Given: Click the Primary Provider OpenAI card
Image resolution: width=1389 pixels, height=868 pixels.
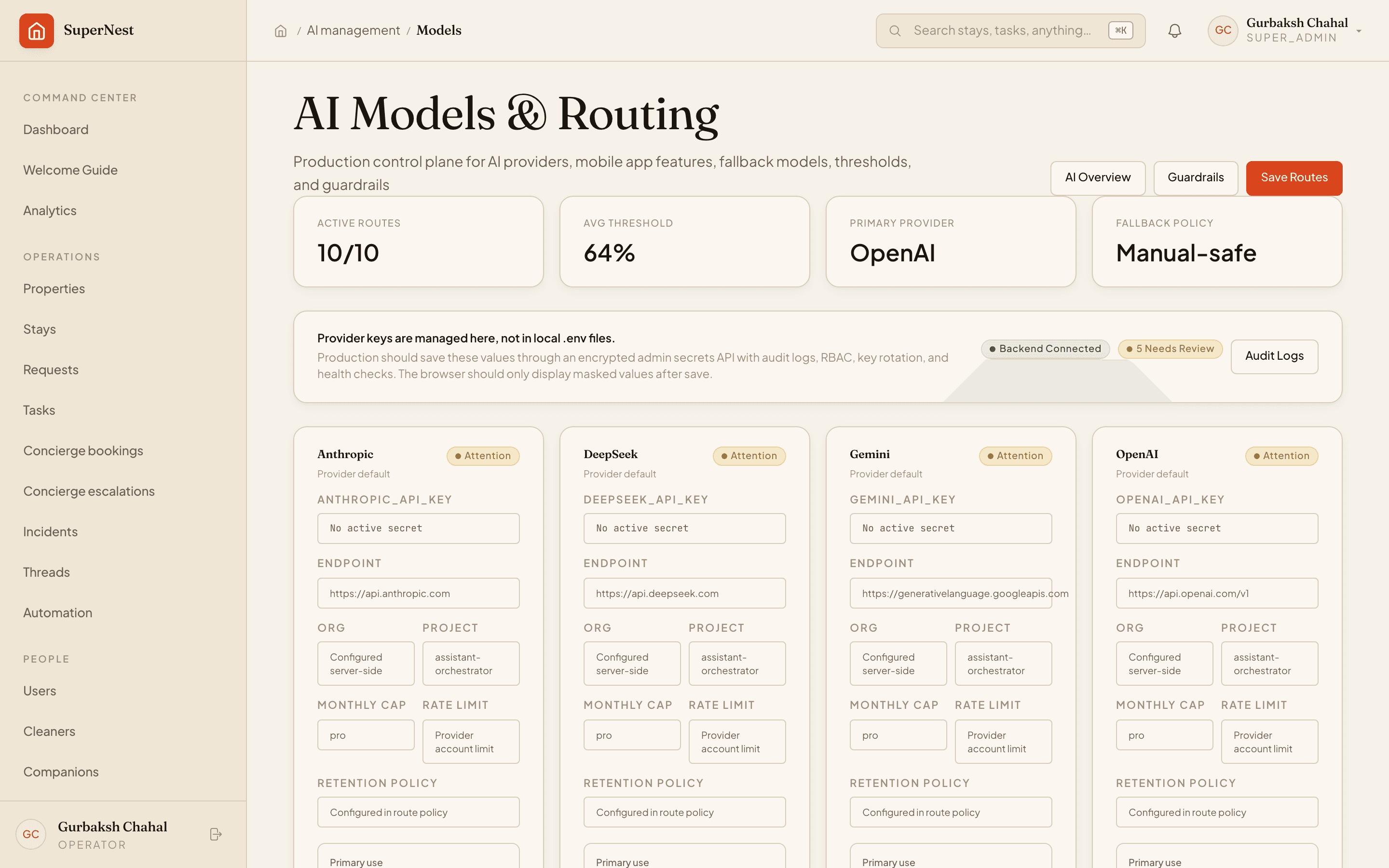Looking at the screenshot, I should point(951,242).
